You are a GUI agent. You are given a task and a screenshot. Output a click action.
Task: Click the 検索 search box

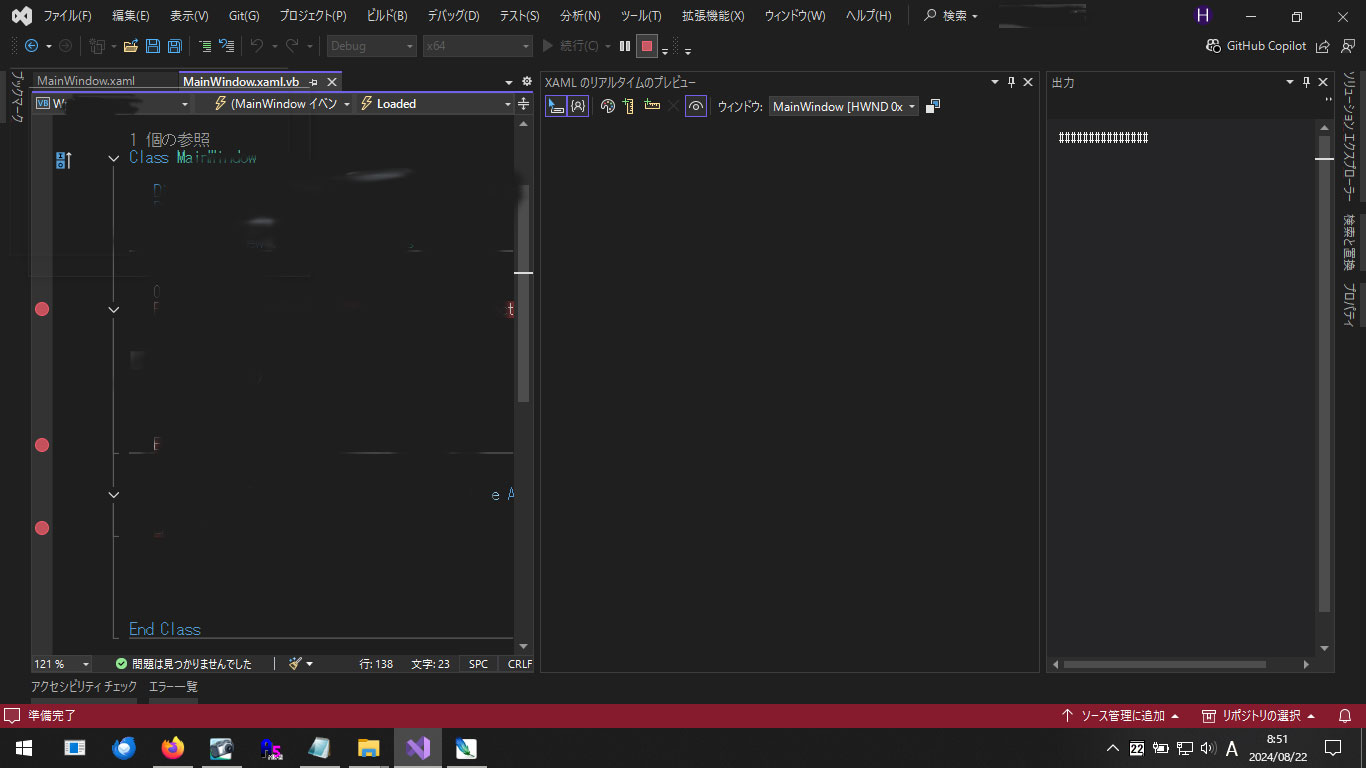click(x=951, y=16)
